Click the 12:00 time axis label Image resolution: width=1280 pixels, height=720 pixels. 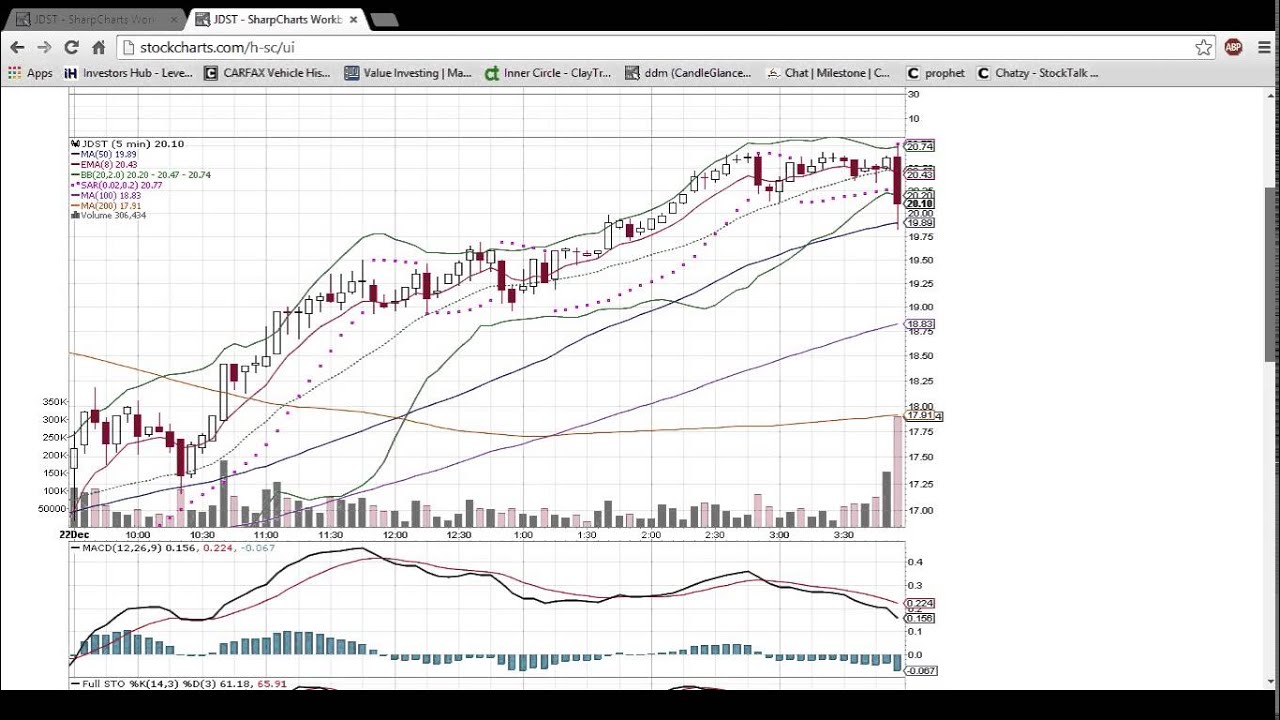395,535
